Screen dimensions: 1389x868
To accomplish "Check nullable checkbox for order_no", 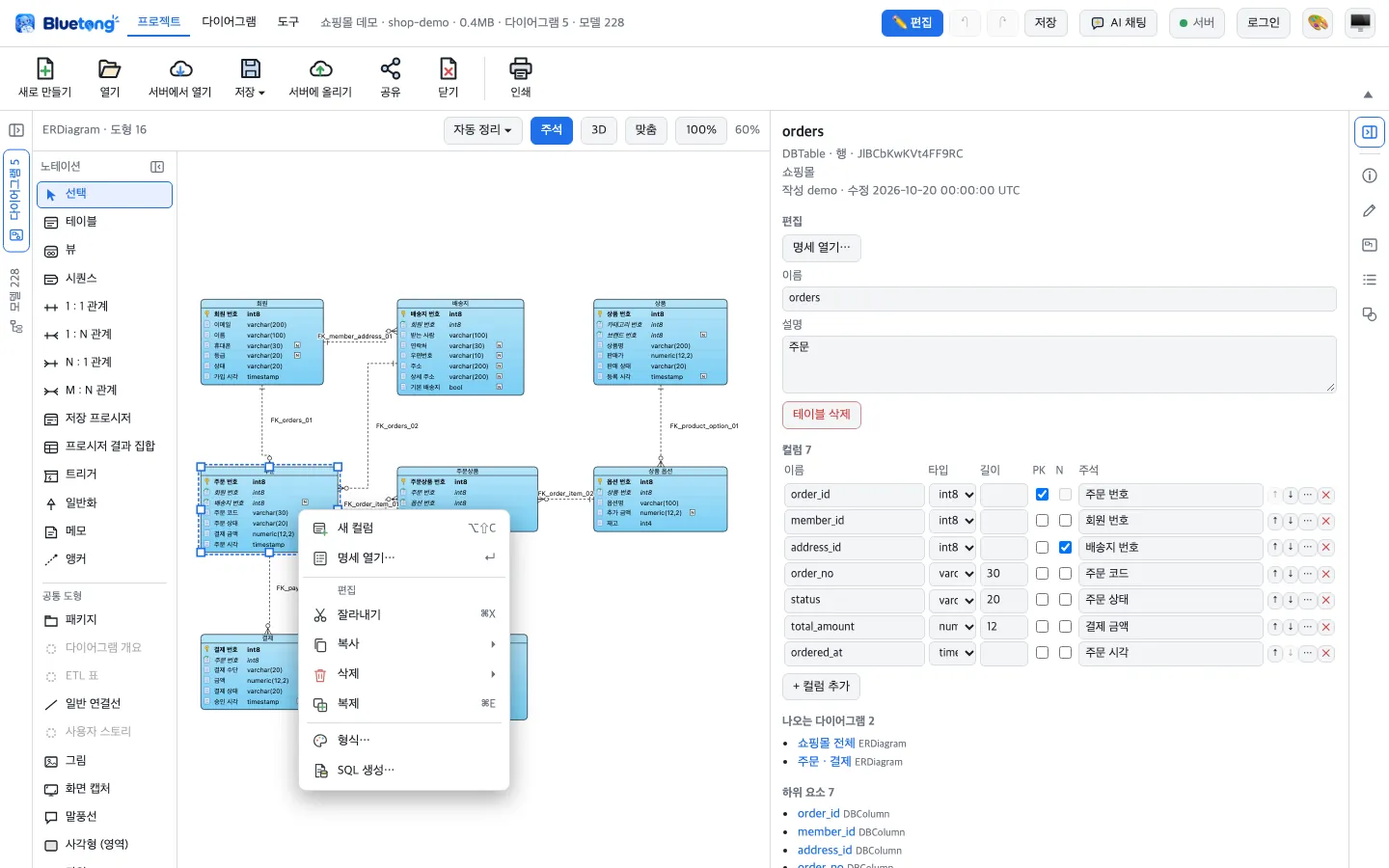I will click(1065, 574).
